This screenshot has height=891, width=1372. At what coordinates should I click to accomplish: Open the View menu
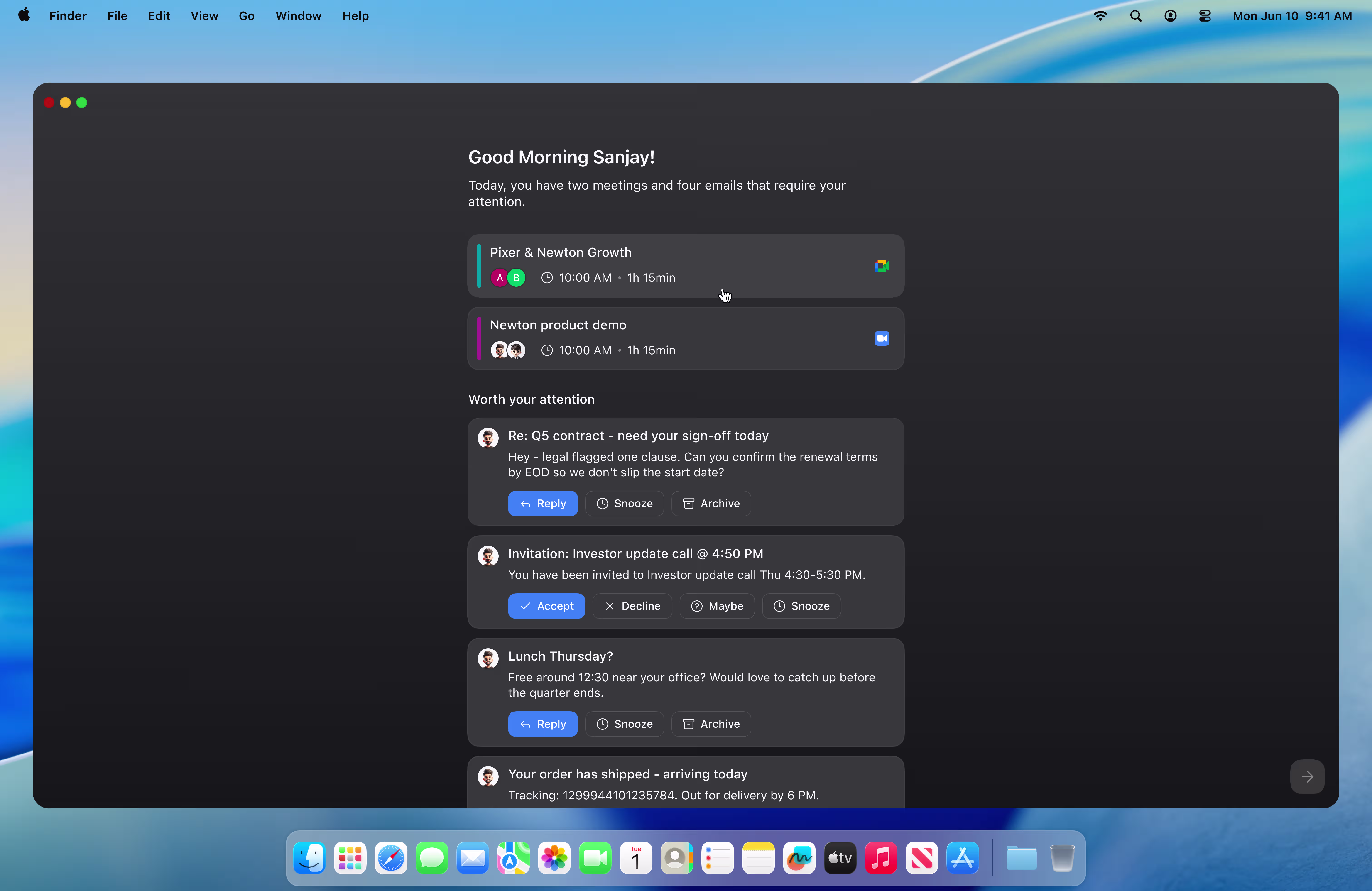point(204,16)
